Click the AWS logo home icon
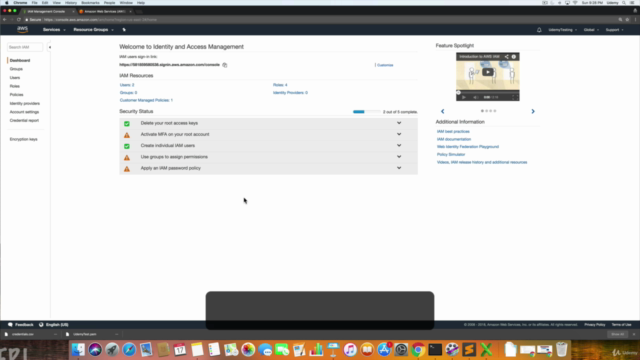640x360 pixels. pos(22,29)
